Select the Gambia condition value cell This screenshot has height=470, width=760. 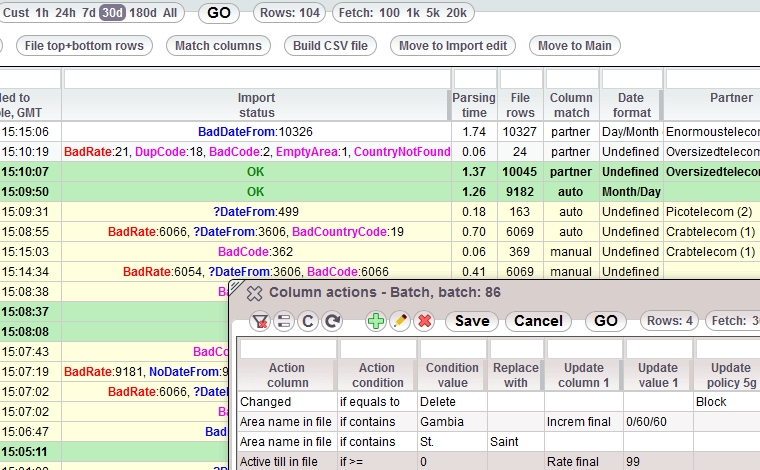pos(452,422)
